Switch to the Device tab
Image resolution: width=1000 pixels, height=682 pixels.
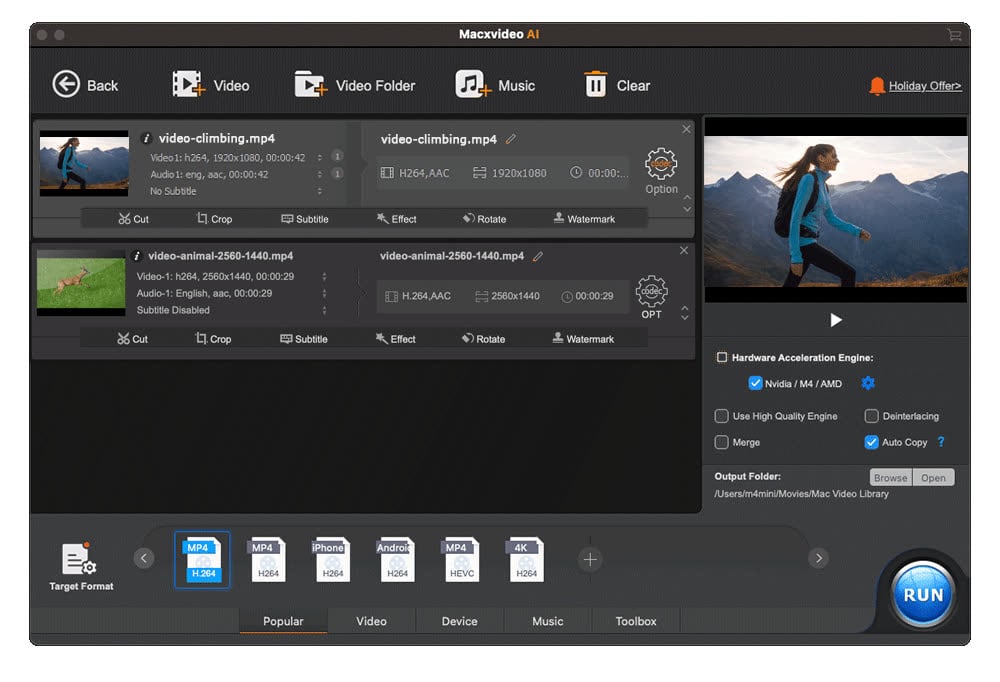[x=459, y=621]
